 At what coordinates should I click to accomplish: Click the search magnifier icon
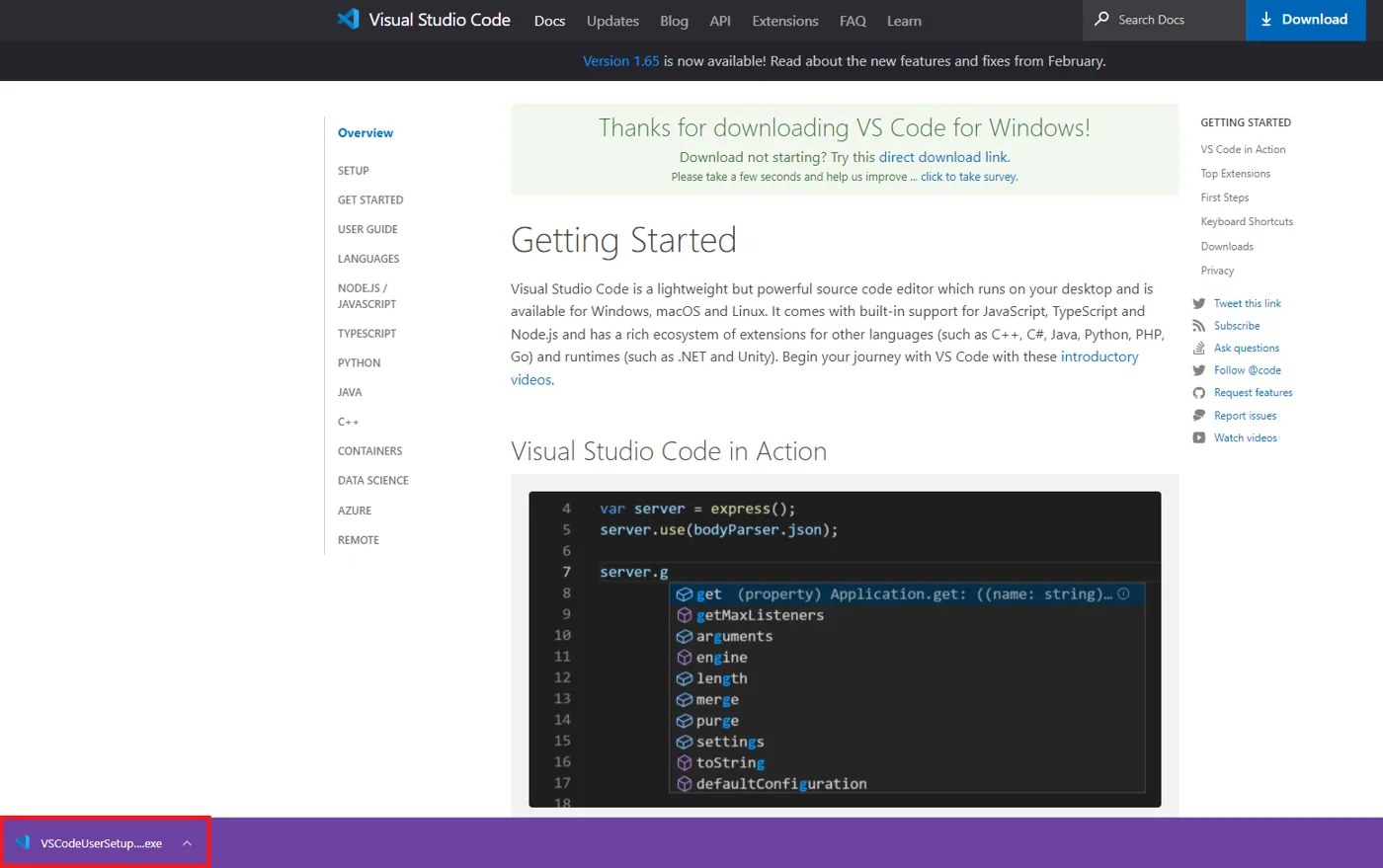(x=1101, y=19)
